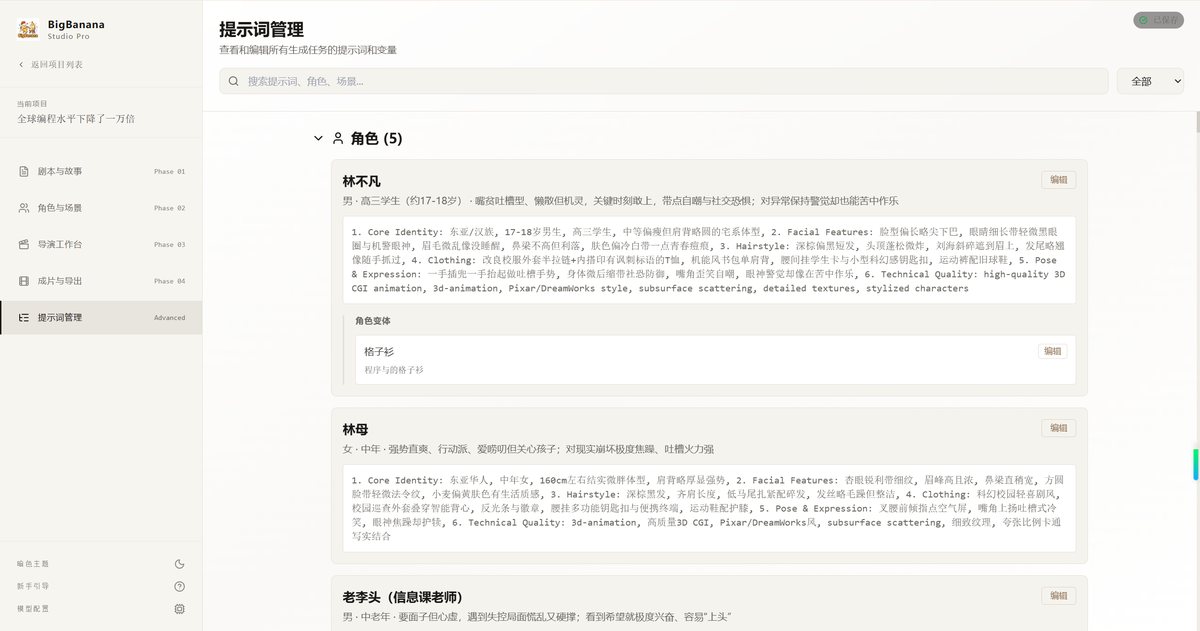Viewport: 1200px width, 631px height.
Task: Collapse the 角色 (5) section chevron
Action: tap(318, 139)
